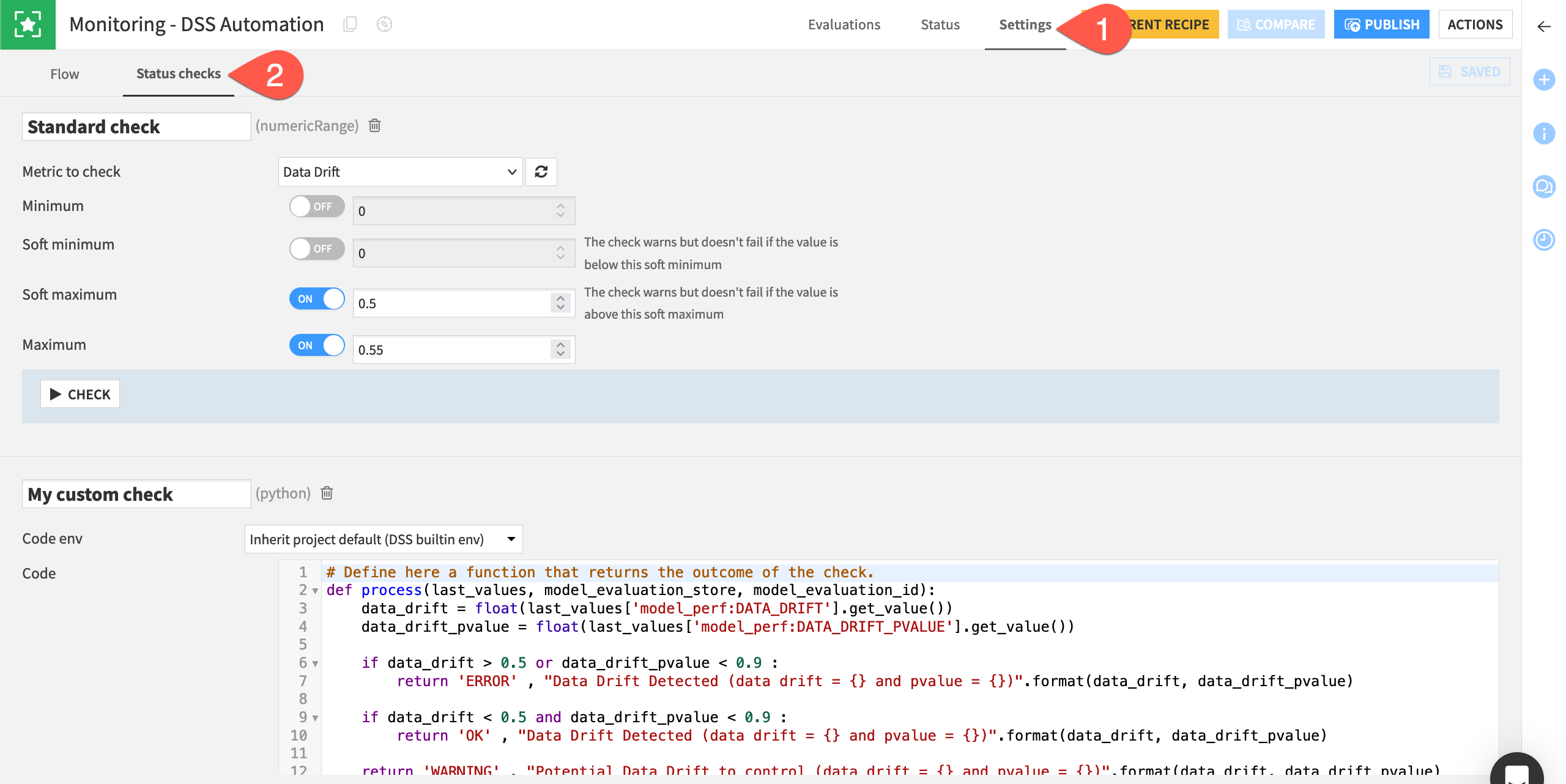Screen dimensions: 1566x784
Task: Adjust the Soft minimum value stepper arrows
Action: point(560,253)
